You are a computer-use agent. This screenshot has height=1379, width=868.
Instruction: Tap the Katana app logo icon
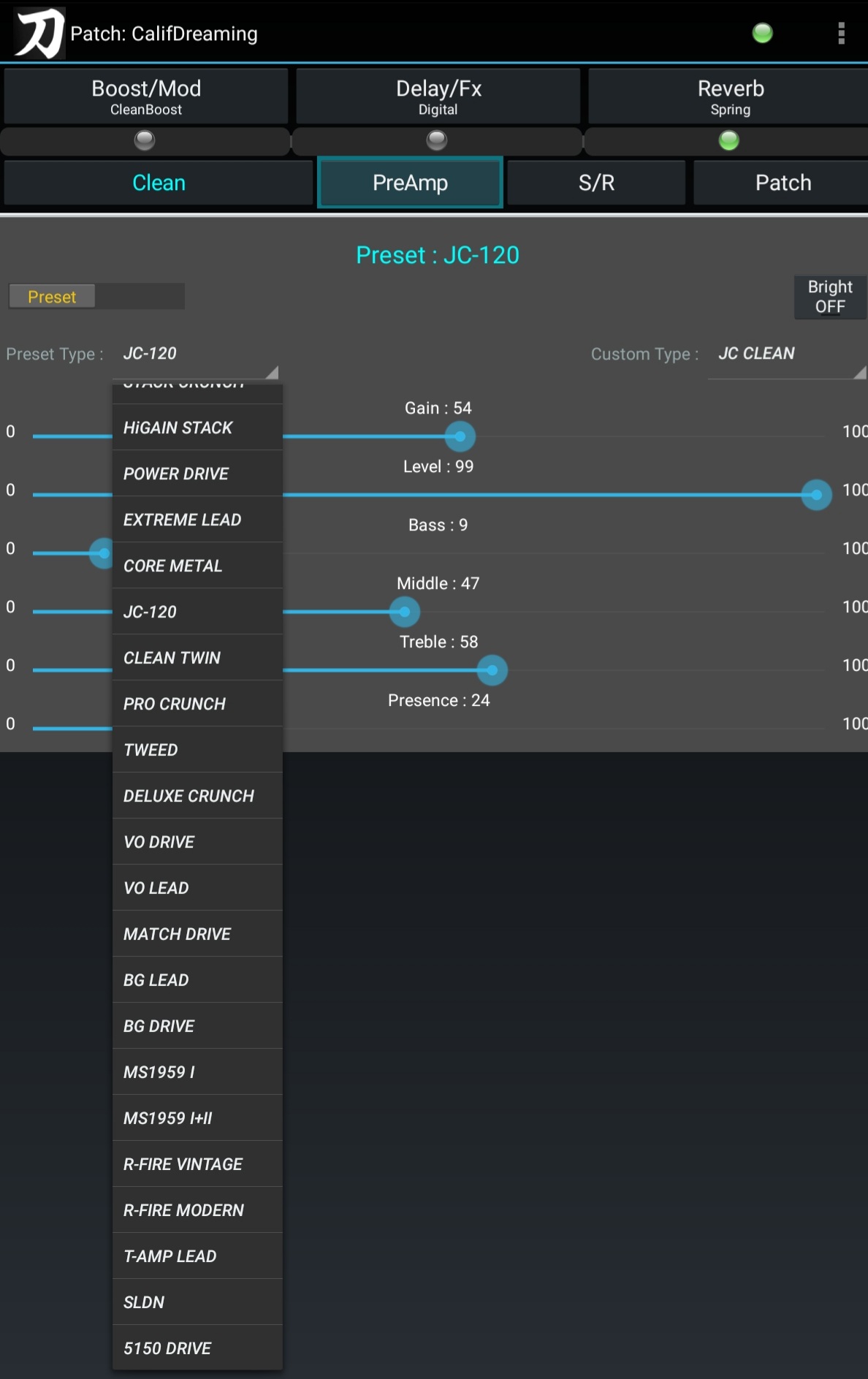click(x=39, y=33)
